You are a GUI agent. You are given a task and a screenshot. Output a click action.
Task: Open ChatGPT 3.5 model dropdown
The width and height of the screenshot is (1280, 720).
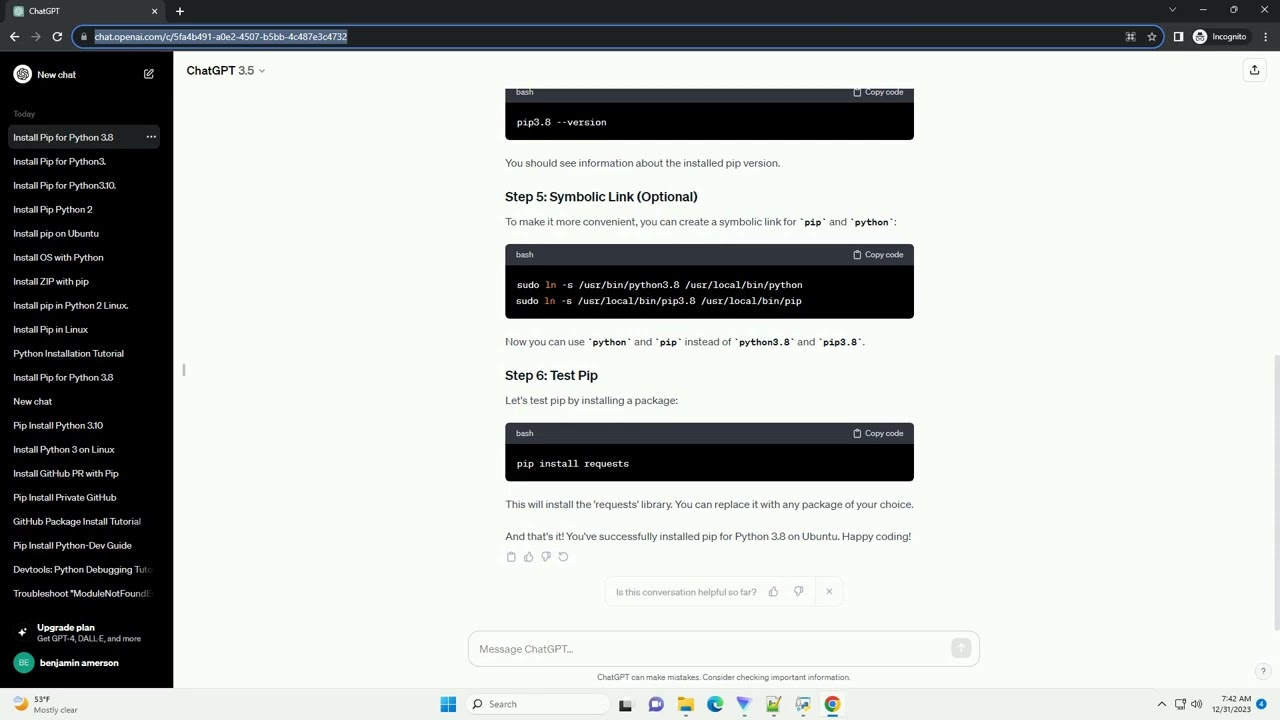pyautogui.click(x=226, y=71)
